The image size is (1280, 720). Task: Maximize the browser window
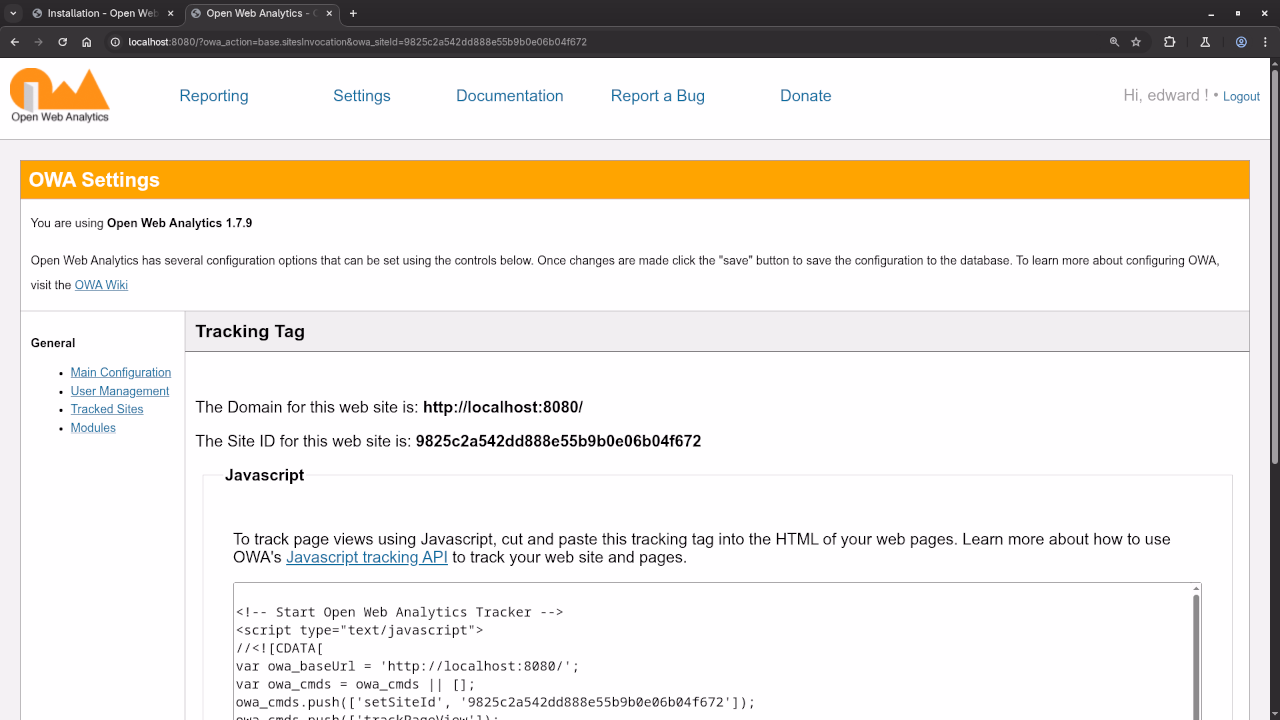pyautogui.click(x=1238, y=13)
